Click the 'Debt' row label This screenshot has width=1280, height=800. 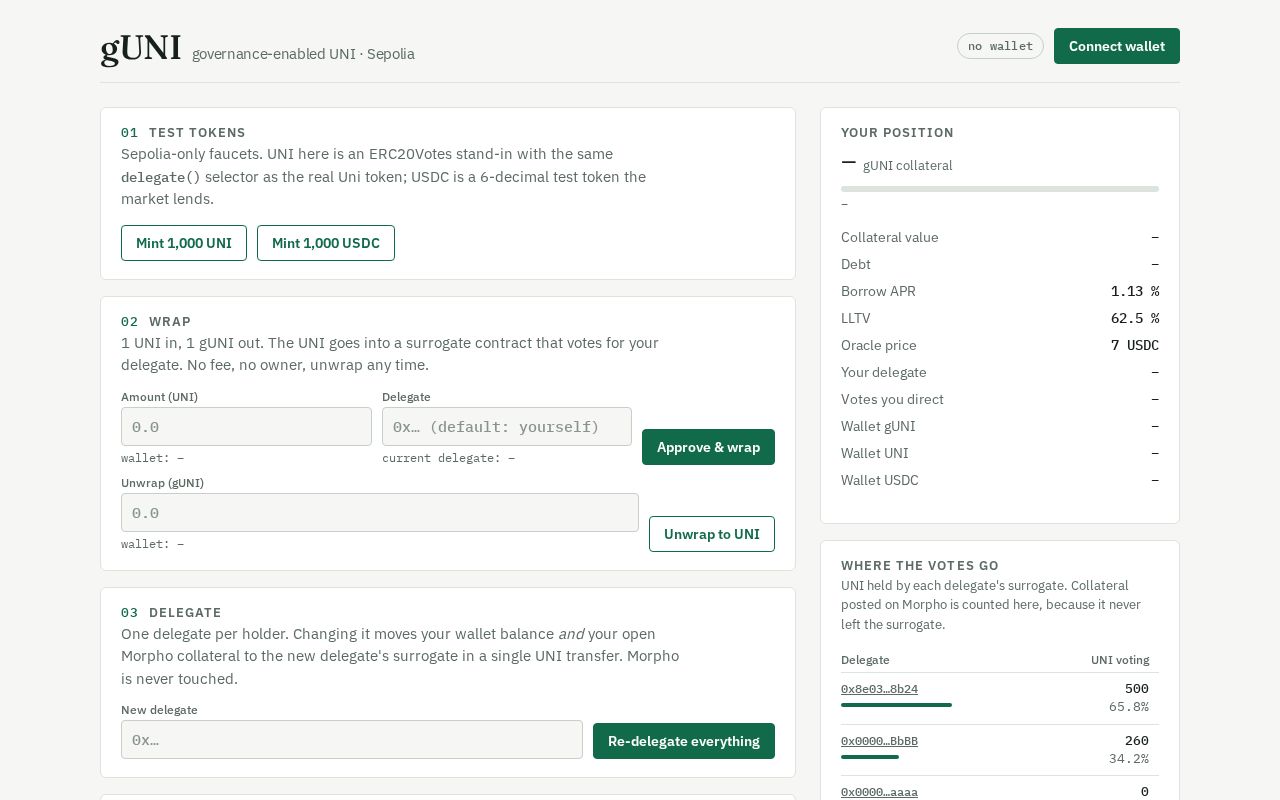coord(856,264)
